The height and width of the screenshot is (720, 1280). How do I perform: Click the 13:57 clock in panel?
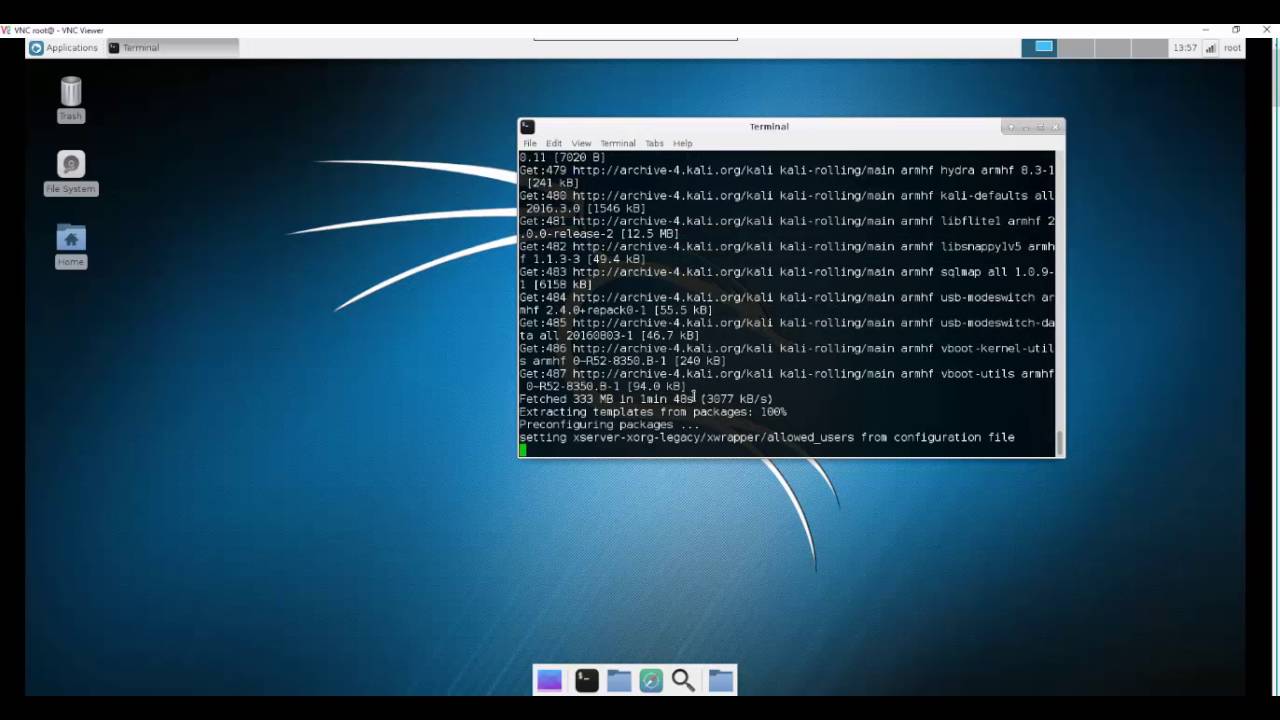1185,47
